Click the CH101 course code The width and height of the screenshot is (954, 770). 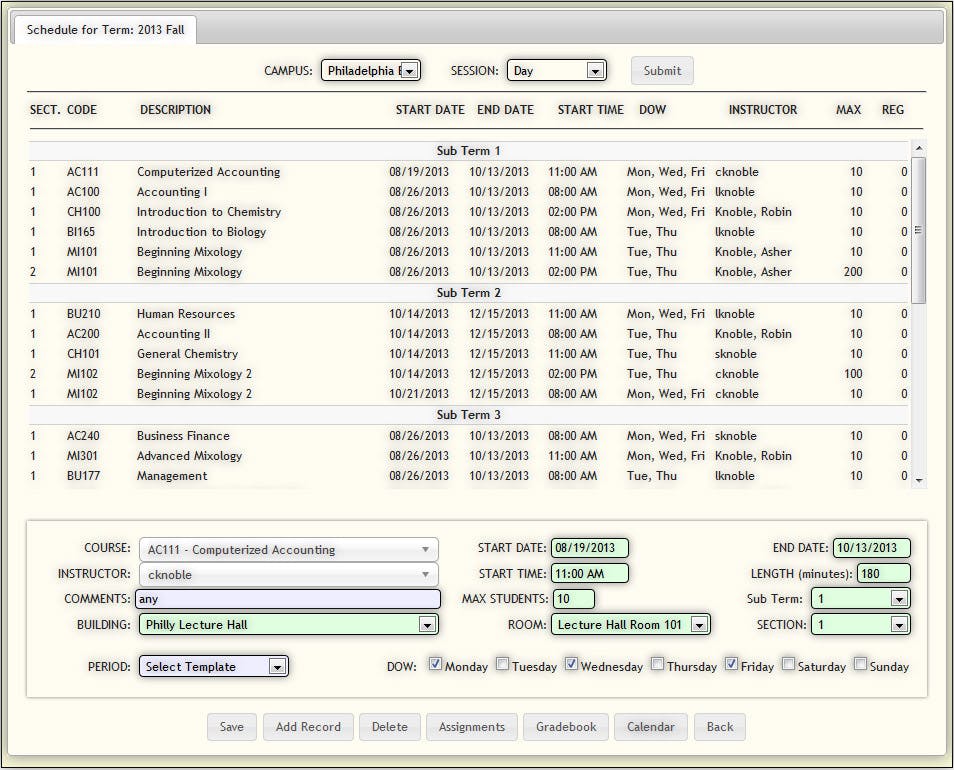coord(83,355)
